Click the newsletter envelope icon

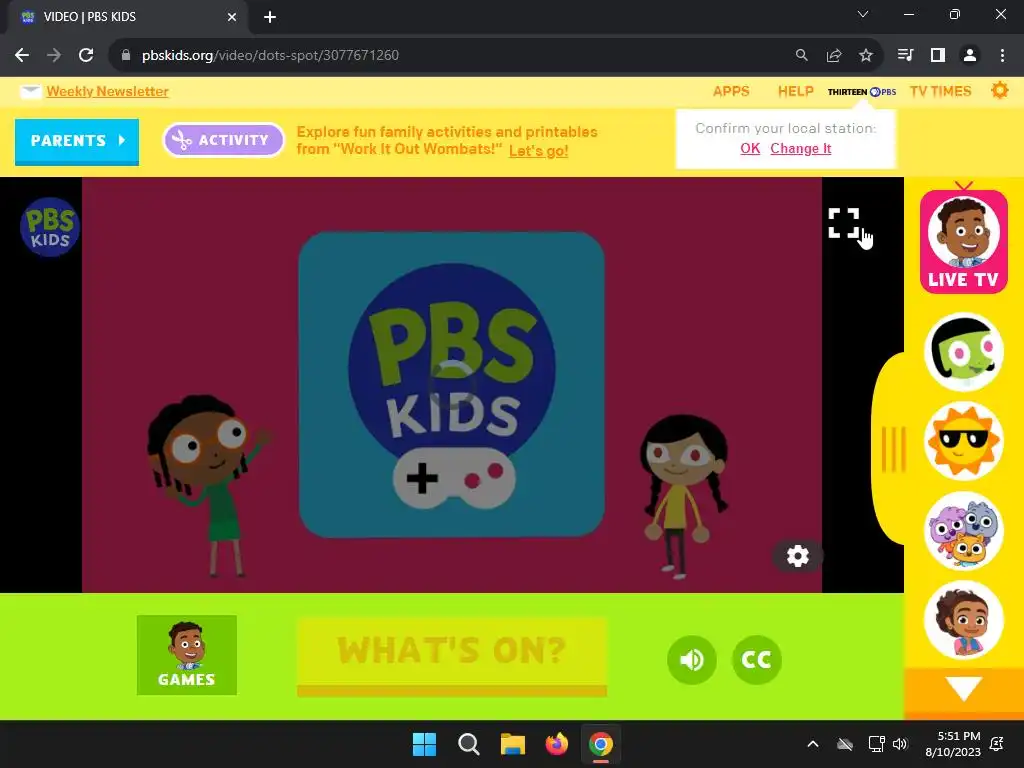(x=30, y=91)
